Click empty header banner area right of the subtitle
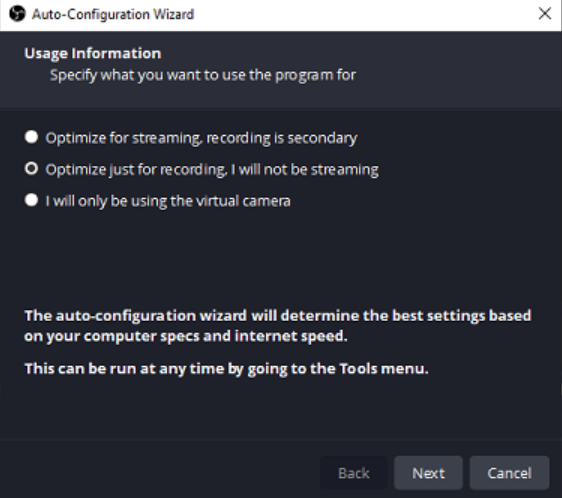Viewport: 562px width, 498px height. (x=455, y=75)
